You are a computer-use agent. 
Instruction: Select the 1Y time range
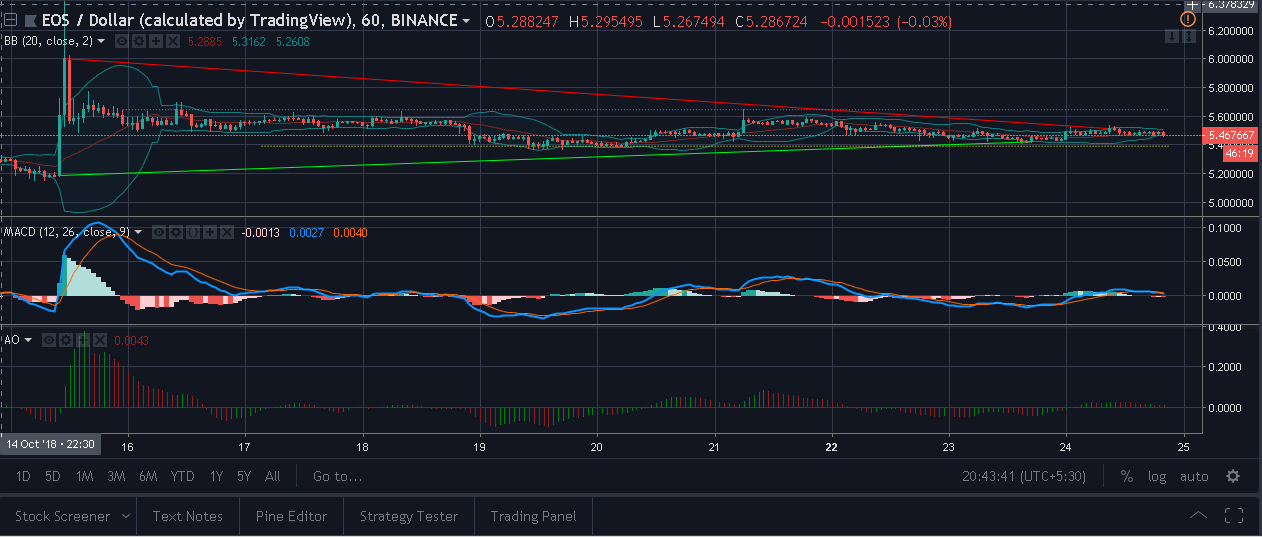coord(216,476)
